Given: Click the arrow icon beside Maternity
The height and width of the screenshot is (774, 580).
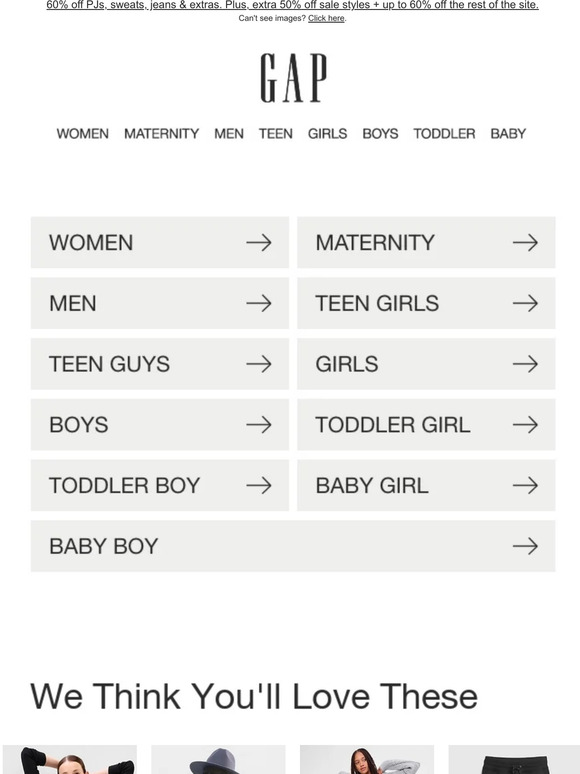Looking at the screenshot, I should 525,242.
